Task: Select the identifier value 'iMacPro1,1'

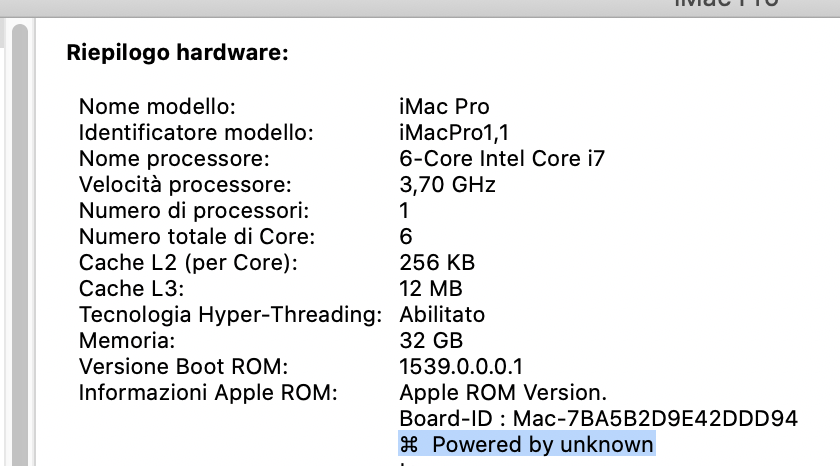Action: coord(454,132)
